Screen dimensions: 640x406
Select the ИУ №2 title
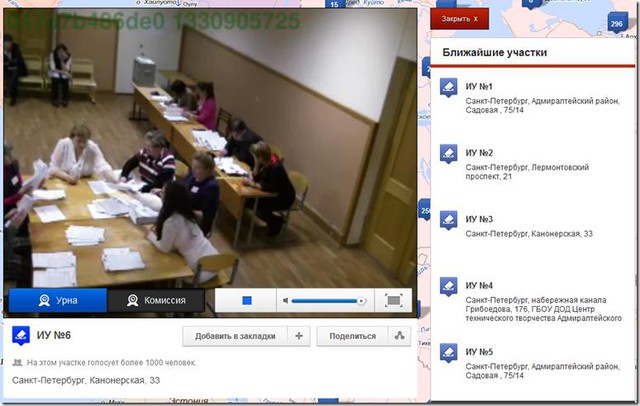(479, 153)
